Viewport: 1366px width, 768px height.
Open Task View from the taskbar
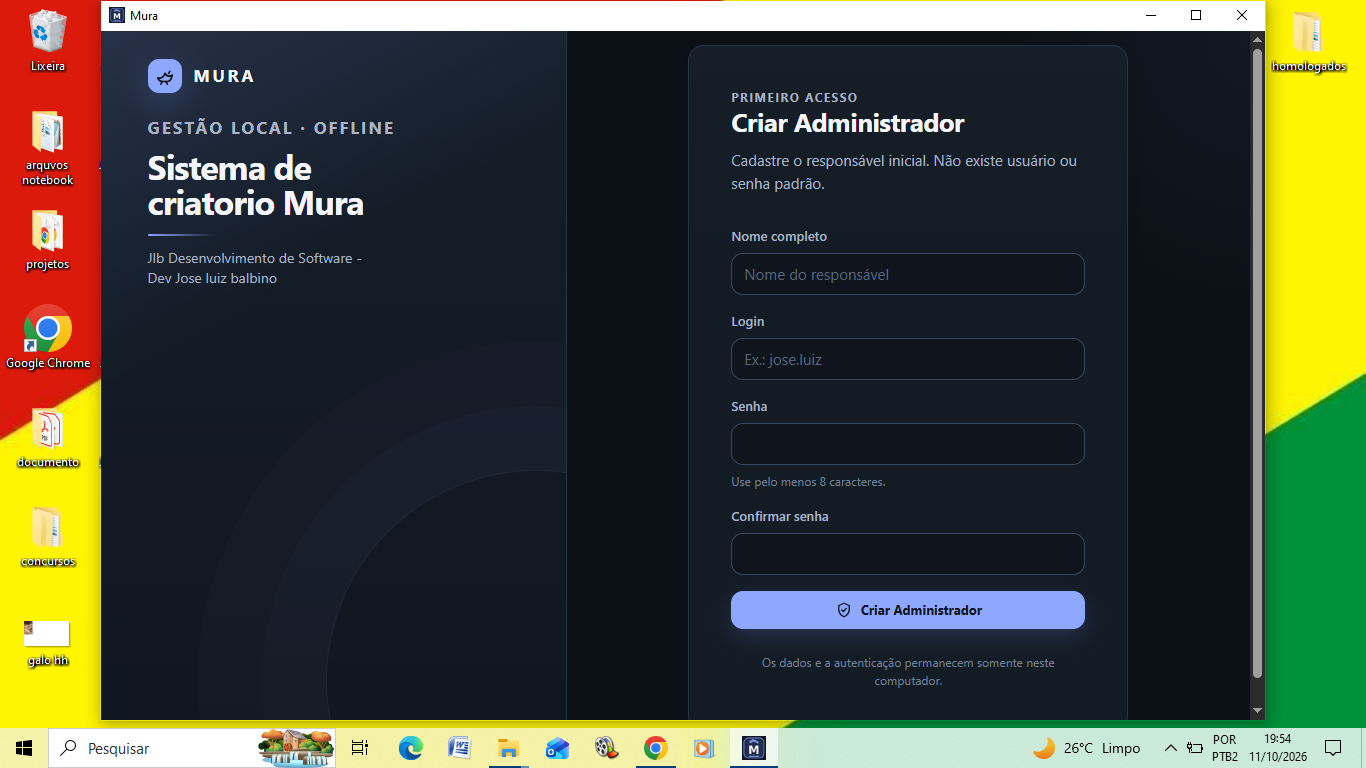coord(360,748)
